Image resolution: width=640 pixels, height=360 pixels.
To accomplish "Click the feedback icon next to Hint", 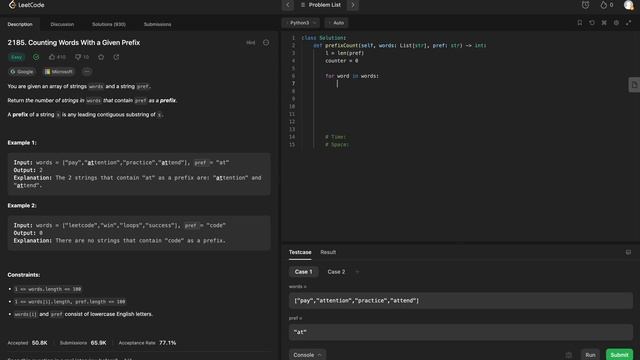I will coord(266,42).
